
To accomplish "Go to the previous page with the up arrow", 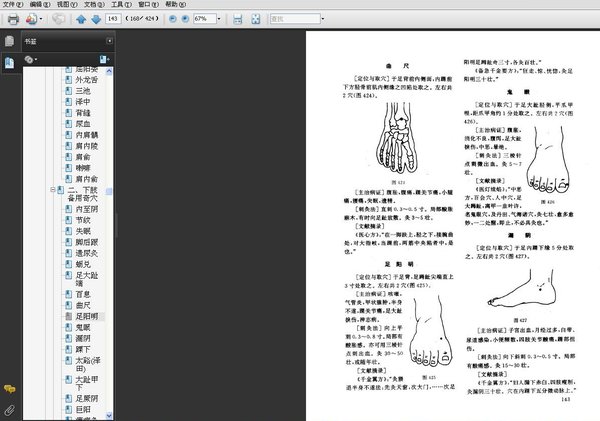I will pyautogui.click(x=81, y=19).
